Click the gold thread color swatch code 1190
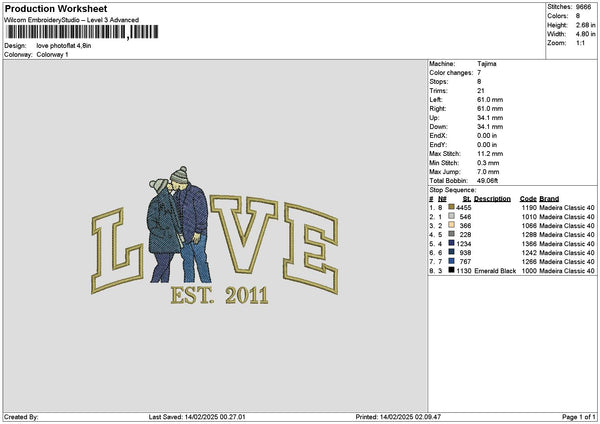 (x=452, y=207)
